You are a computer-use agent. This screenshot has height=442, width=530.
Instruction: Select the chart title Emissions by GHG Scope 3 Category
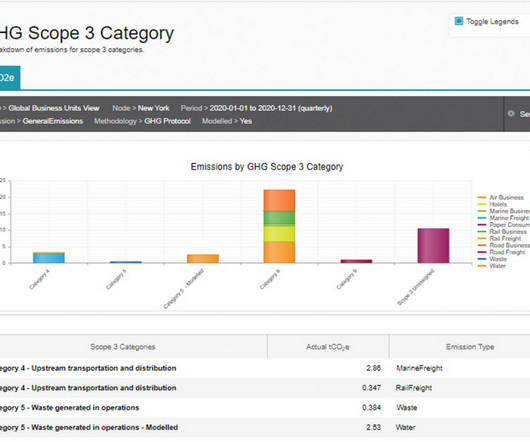coord(267,167)
